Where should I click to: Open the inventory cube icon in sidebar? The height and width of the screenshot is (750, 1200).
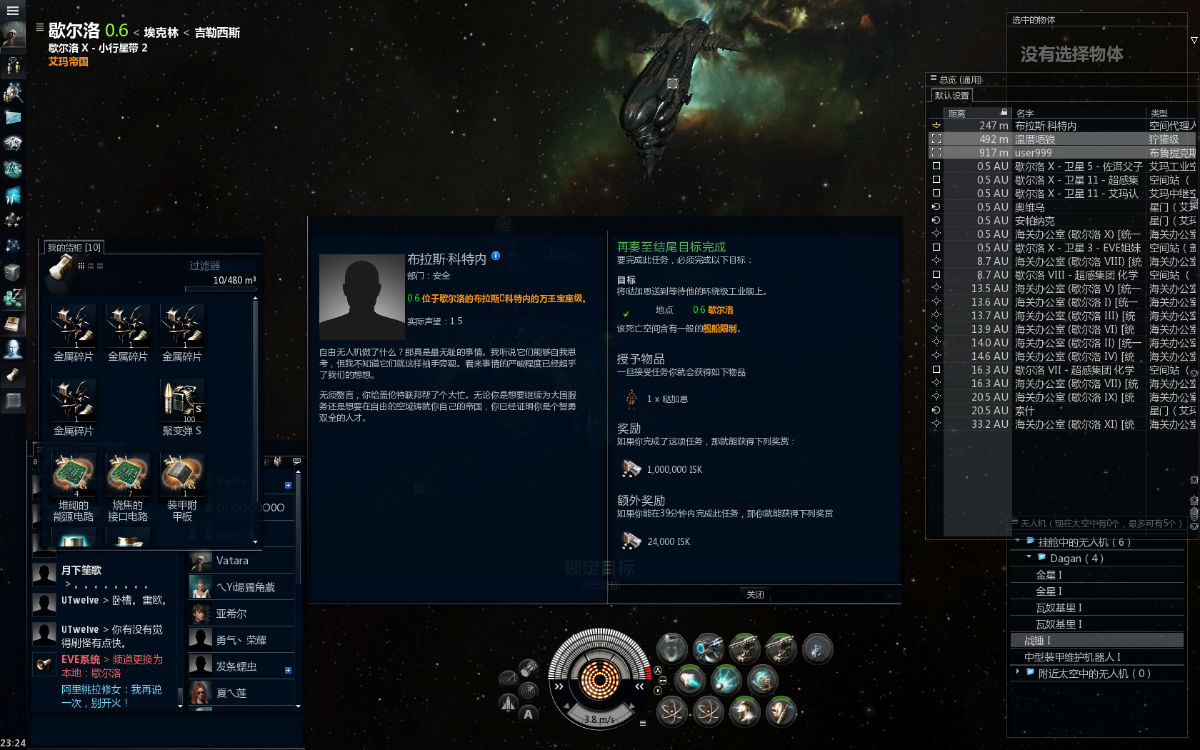point(13,271)
